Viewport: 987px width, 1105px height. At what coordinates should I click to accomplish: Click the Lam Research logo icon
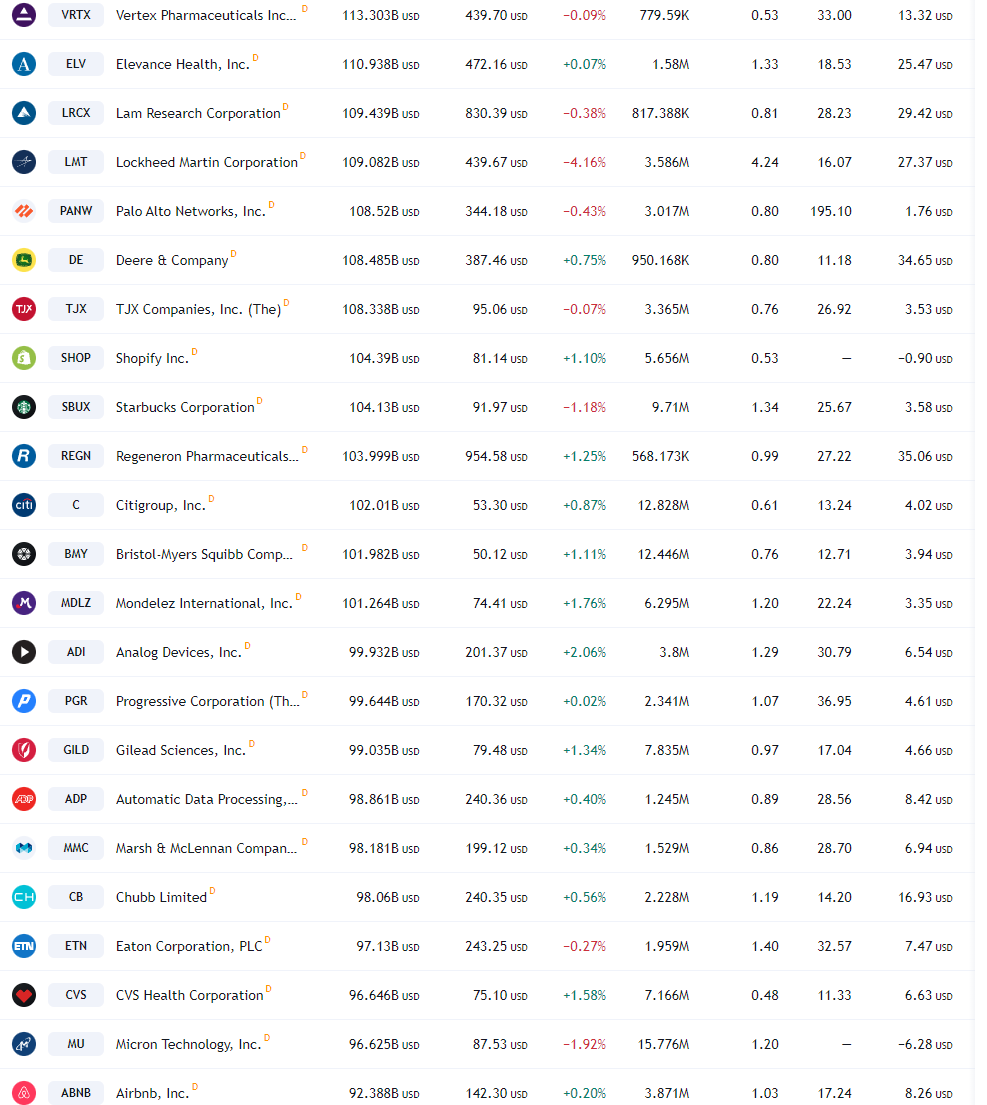click(x=24, y=113)
